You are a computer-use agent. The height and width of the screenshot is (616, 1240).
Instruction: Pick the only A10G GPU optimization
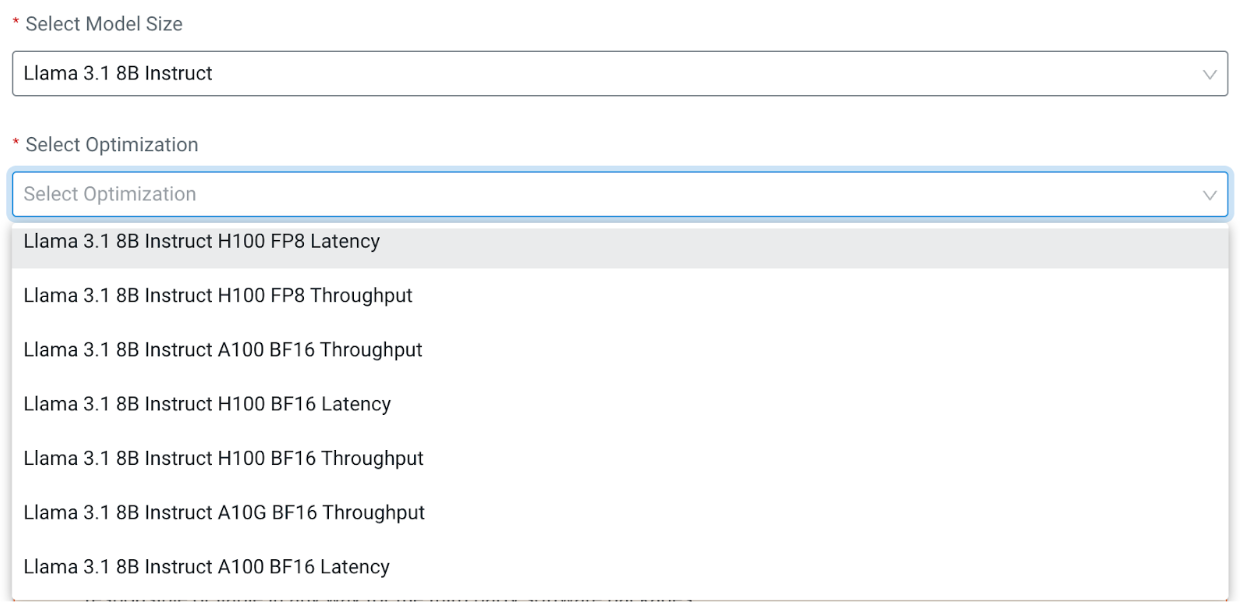(x=224, y=512)
